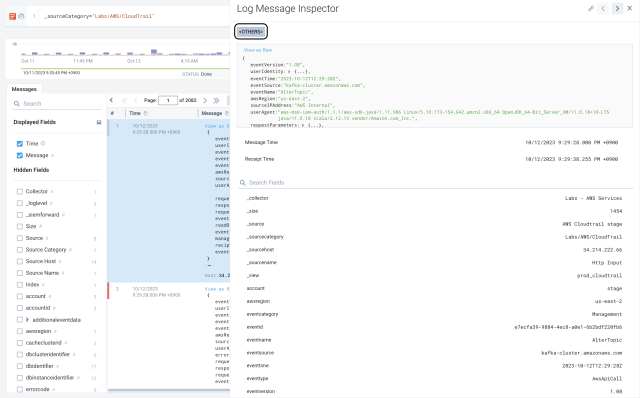The width and height of the screenshot is (640, 398).
Task: Expand the additionaleventdata field group
Action: click(28, 320)
